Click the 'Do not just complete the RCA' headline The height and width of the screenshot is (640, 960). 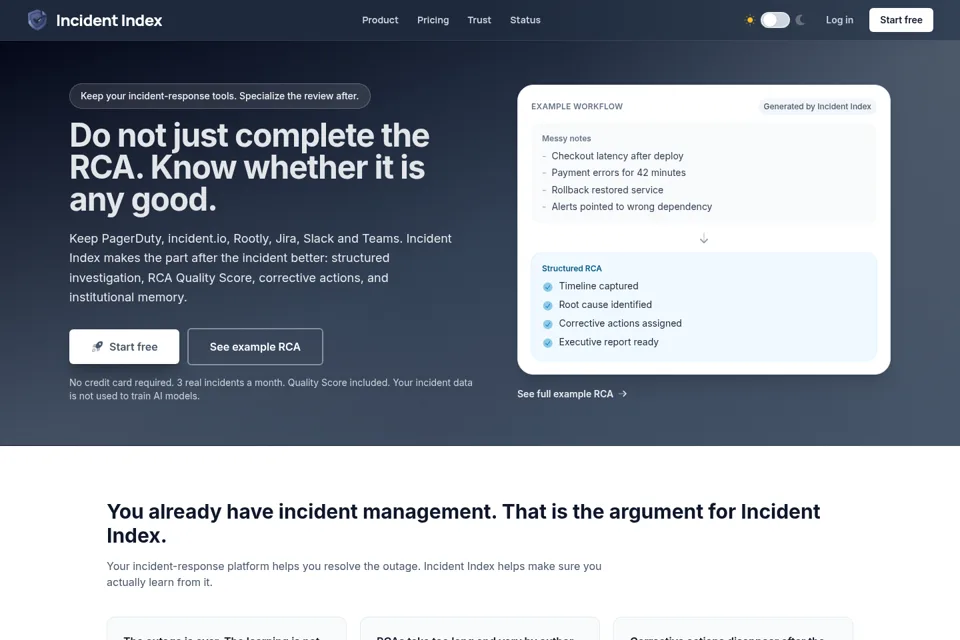click(250, 167)
